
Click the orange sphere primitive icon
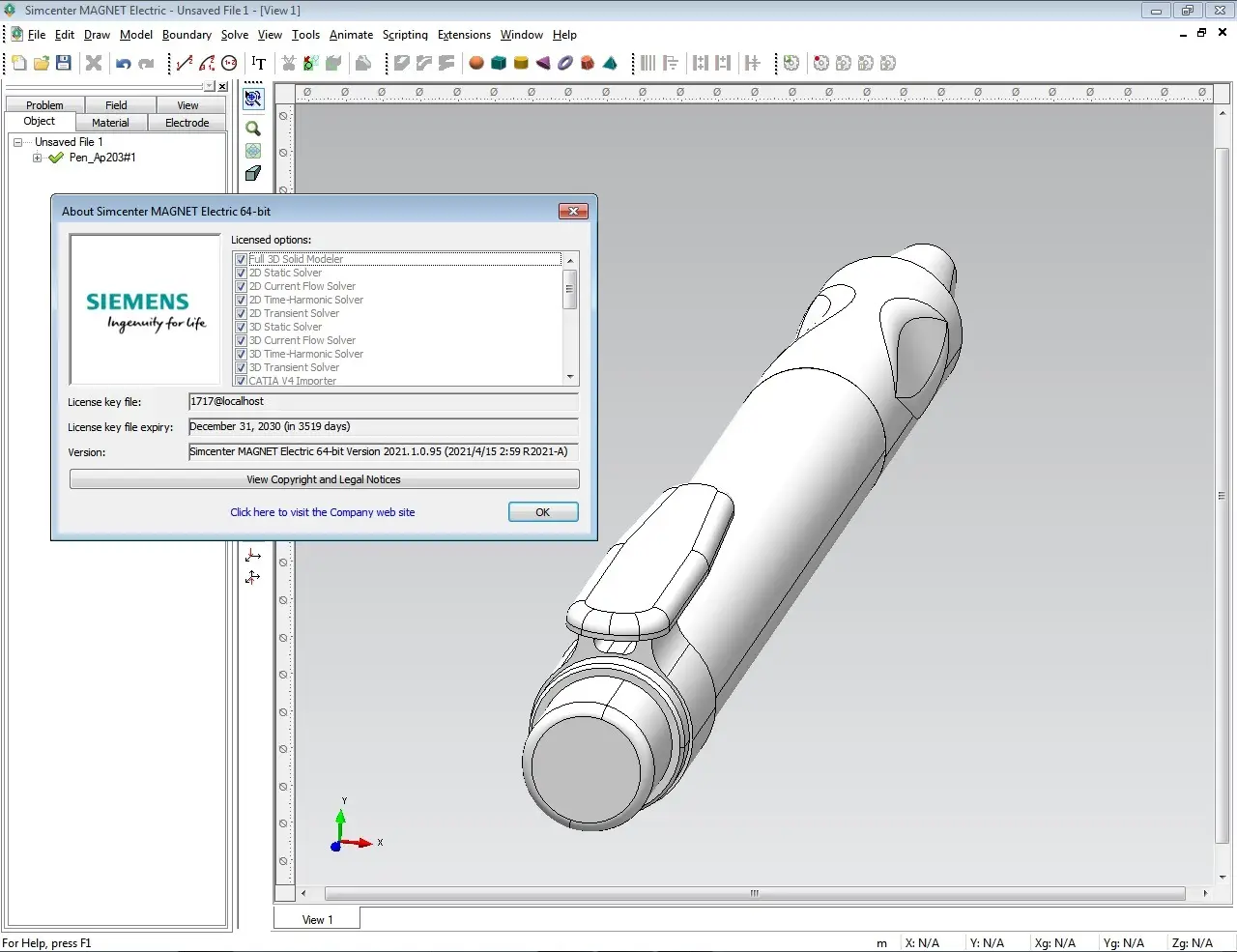pyautogui.click(x=476, y=63)
